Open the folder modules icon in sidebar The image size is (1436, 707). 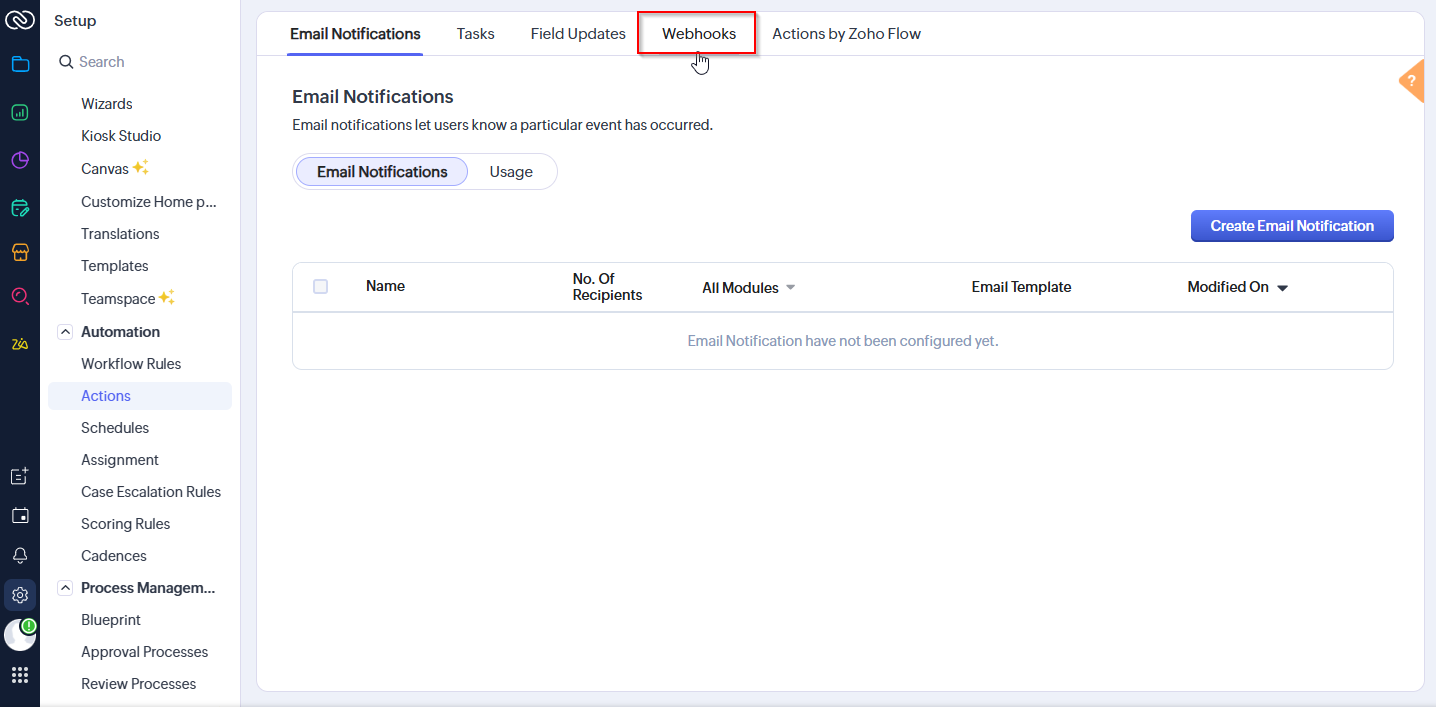[20, 65]
